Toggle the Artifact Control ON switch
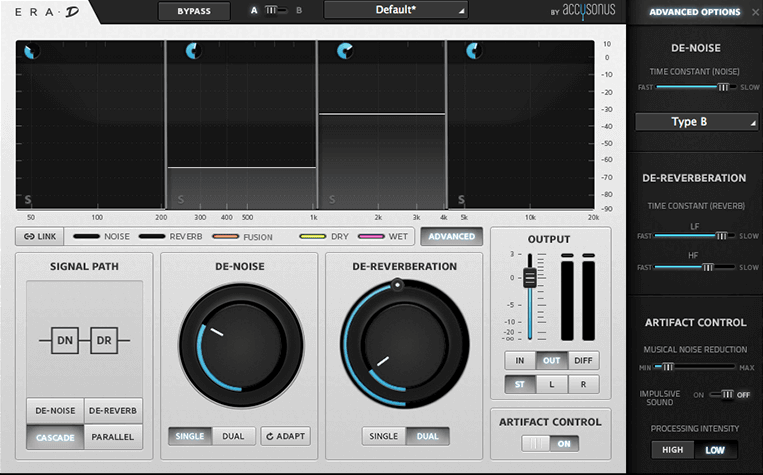This screenshot has height=475, width=763. coord(550,444)
